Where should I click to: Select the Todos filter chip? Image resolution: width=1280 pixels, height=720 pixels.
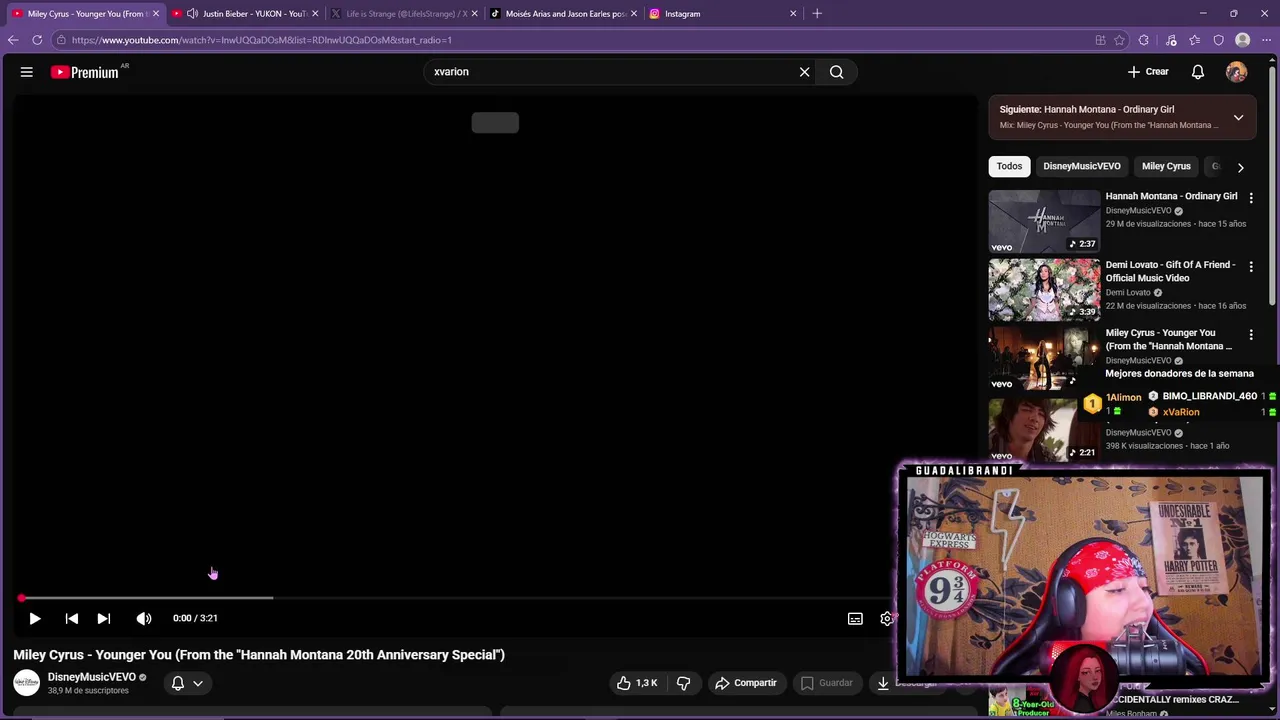1009,166
